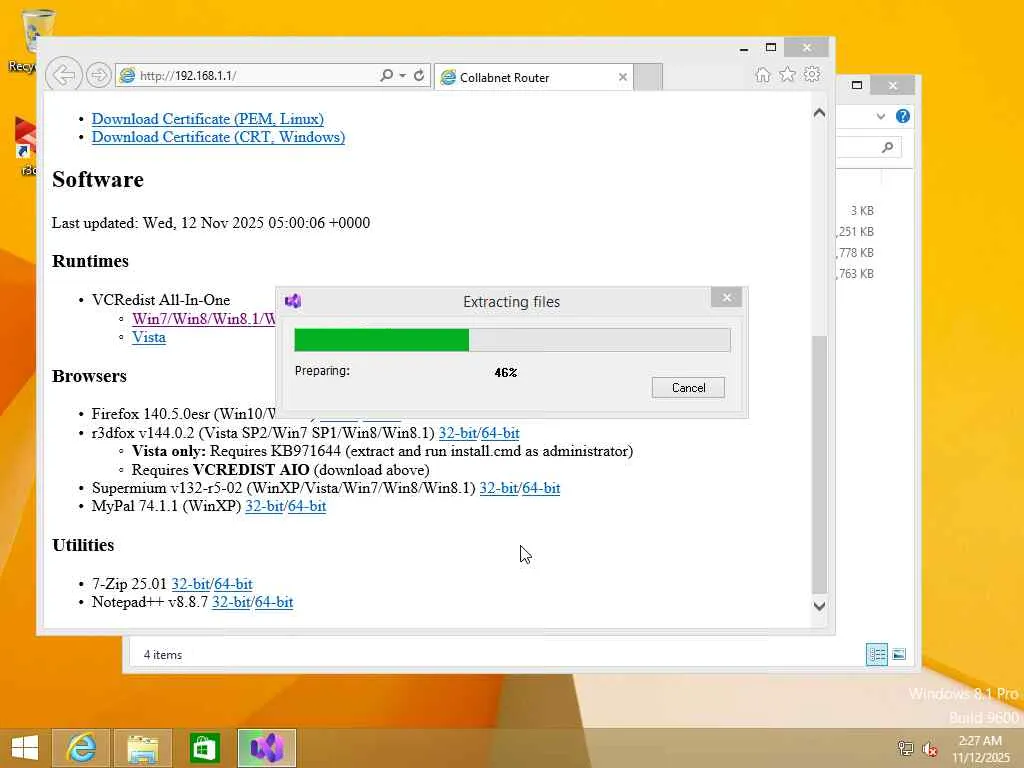1024x768 pixels.
Task: Download 7-Zip 25.01 64-bit
Action: pyautogui.click(x=233, y=584)
